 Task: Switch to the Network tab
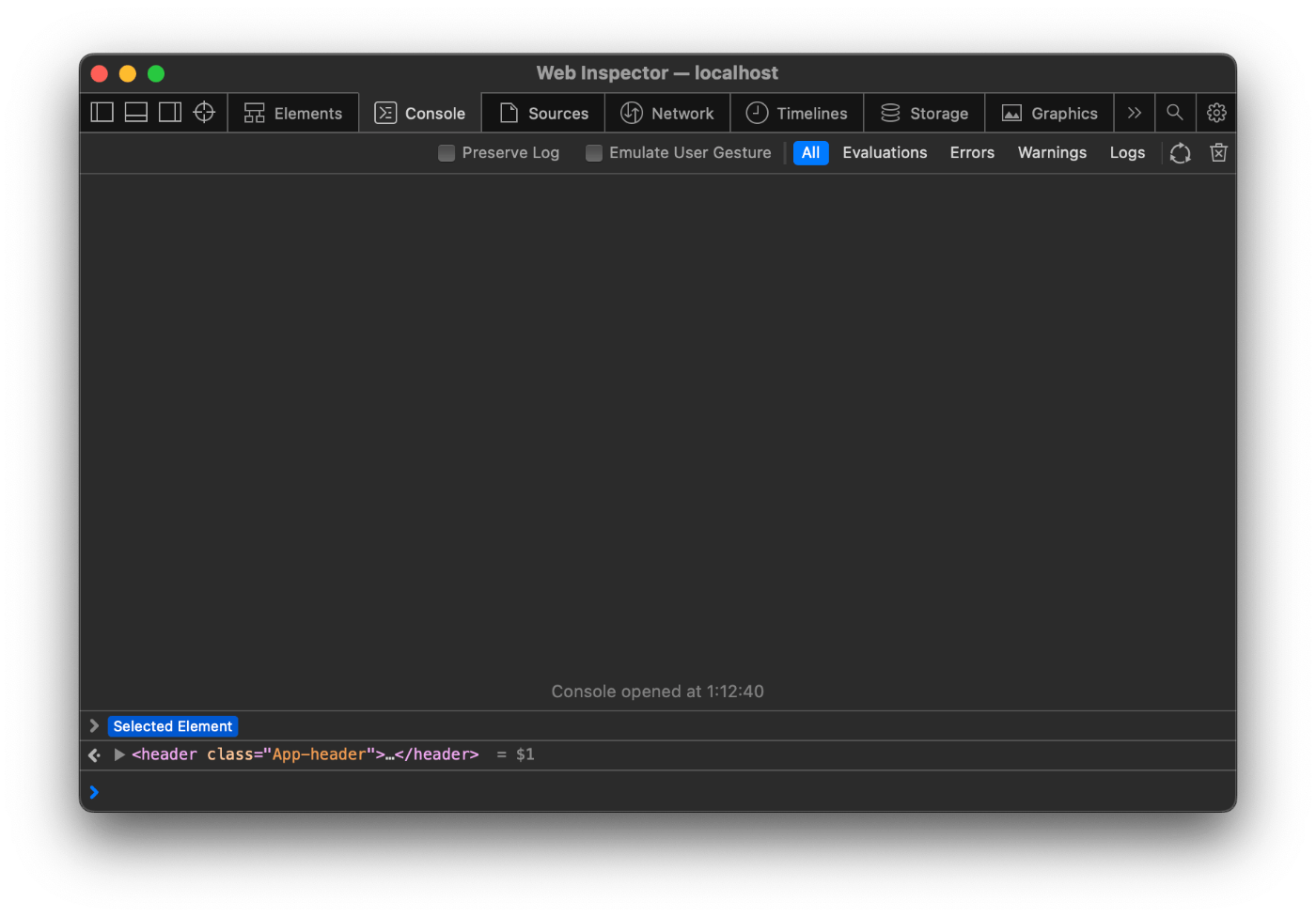667,112
